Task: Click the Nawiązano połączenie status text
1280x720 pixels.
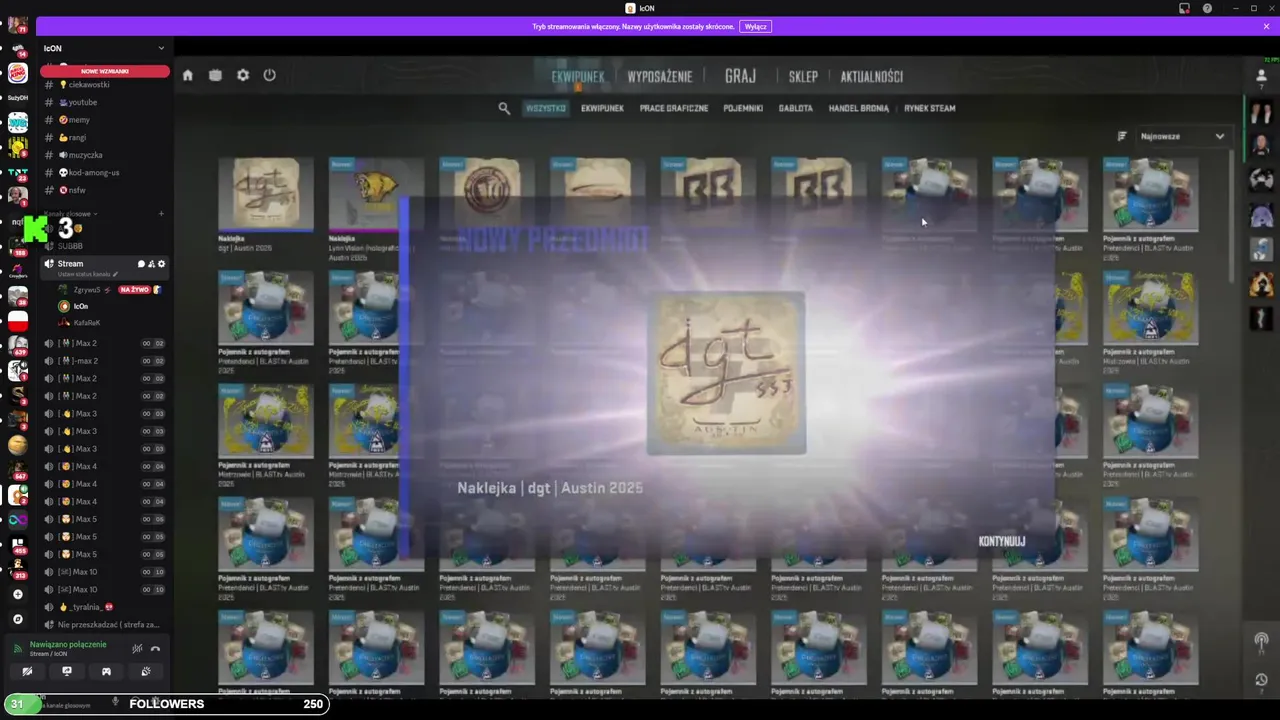Action: 68,645
